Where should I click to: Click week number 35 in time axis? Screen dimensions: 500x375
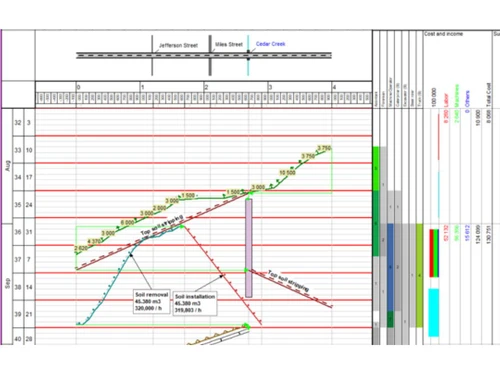pos(18,205)
